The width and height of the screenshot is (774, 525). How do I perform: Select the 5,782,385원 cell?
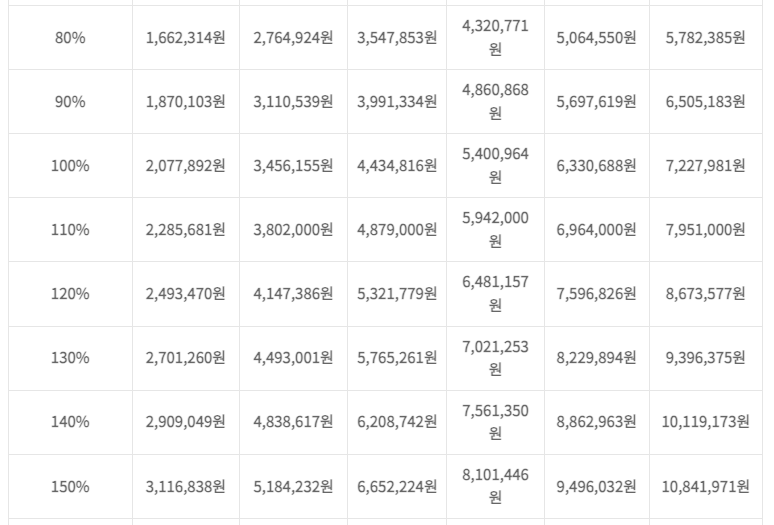(x=705, y=38)
